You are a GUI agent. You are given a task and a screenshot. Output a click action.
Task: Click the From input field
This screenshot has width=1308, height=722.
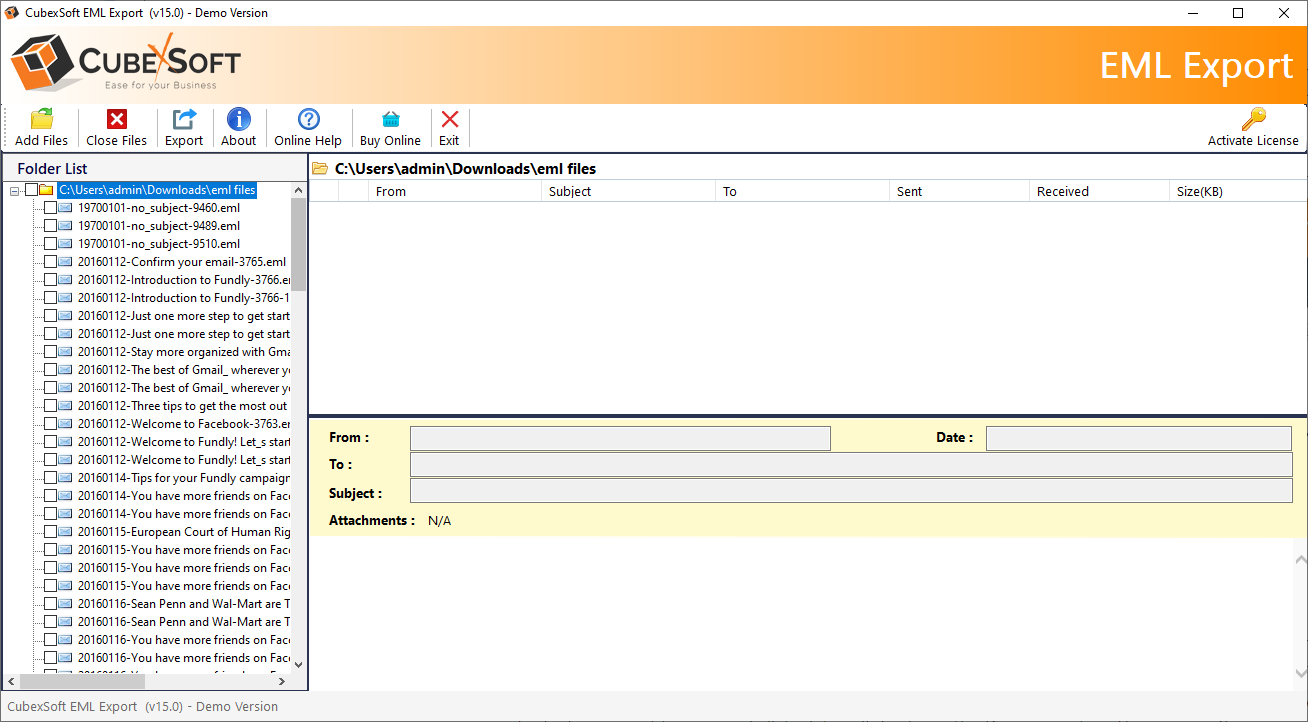tap(620, 438)
